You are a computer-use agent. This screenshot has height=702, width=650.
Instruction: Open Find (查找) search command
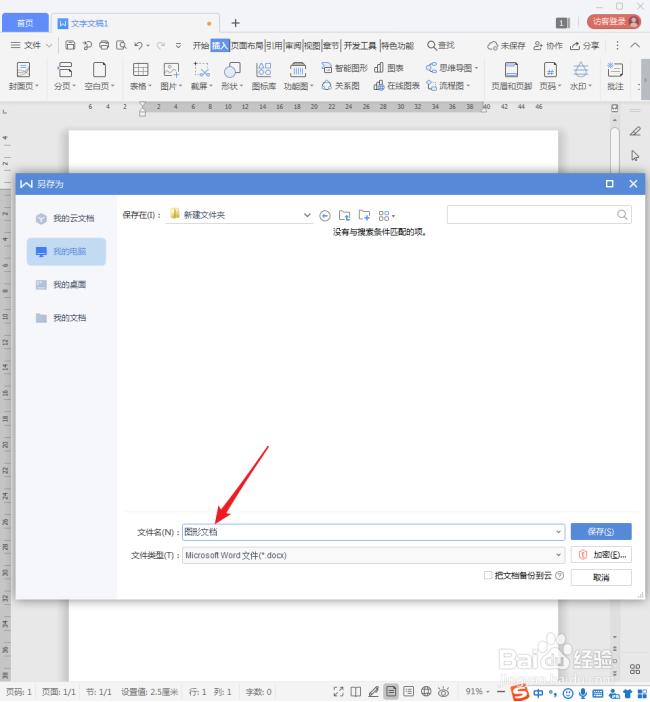(x=441, y=45)
